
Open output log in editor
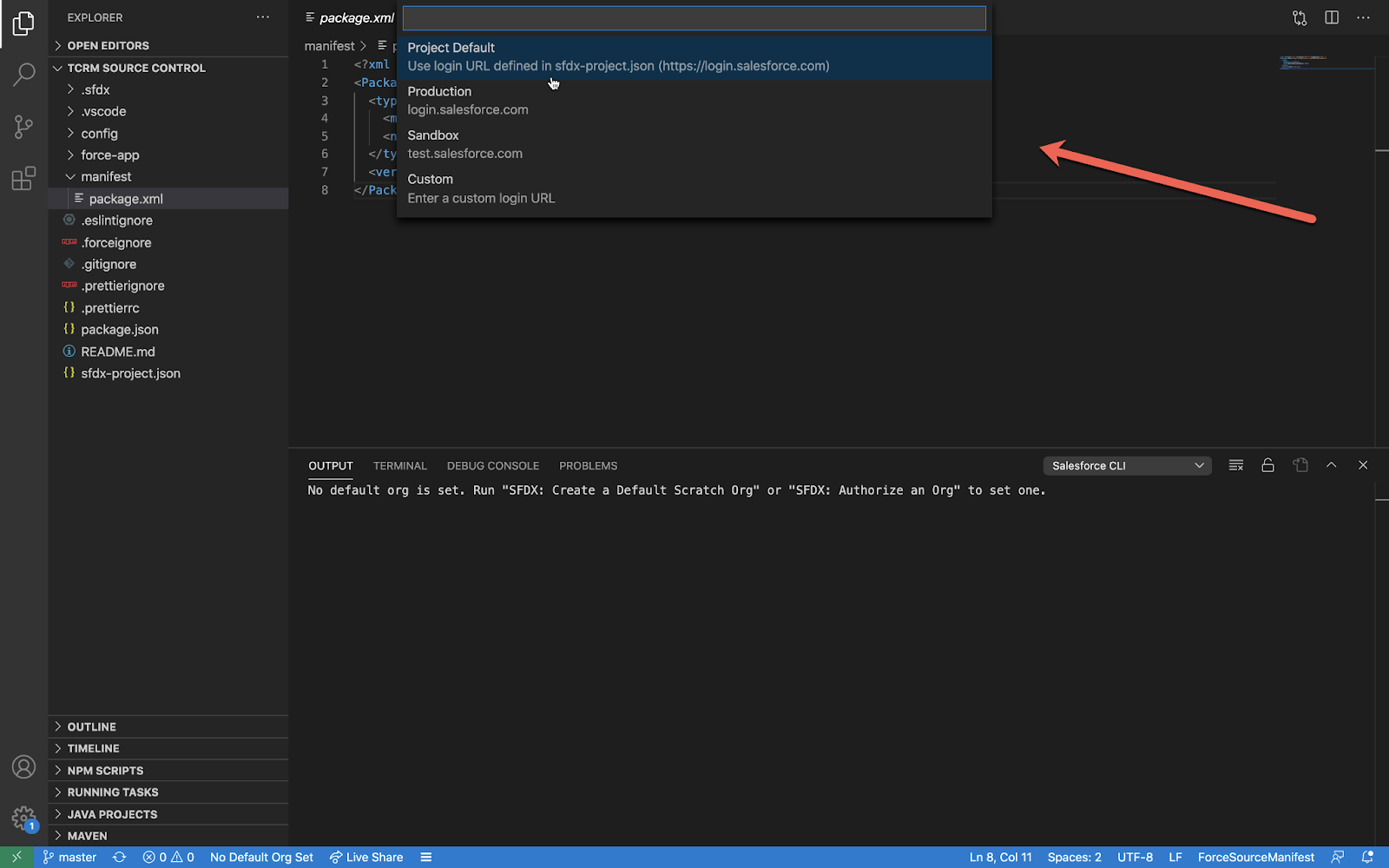pyautogui.click(x=1300, y=465)
